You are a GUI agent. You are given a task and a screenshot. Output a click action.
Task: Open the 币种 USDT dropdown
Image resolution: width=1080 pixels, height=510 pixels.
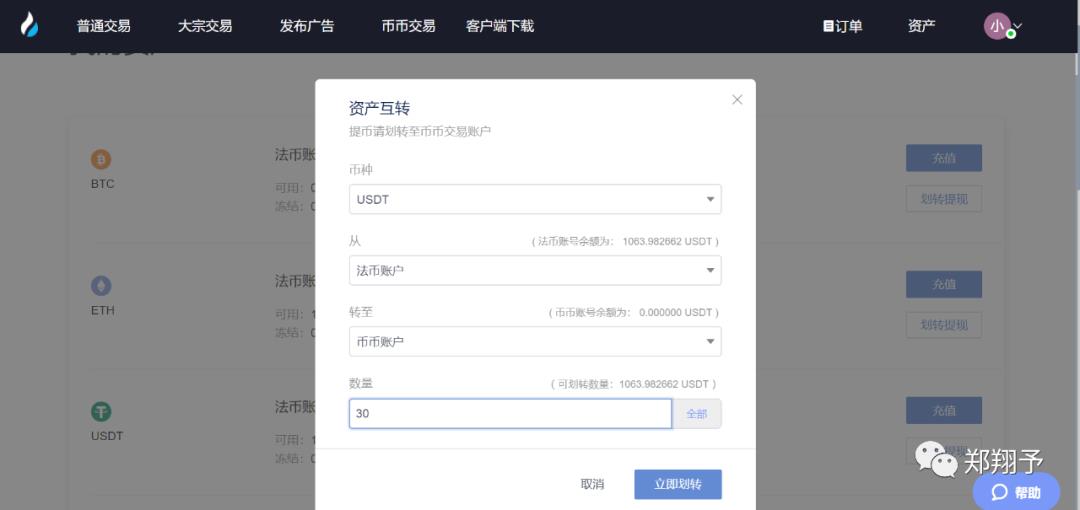(x=535, y=199)
